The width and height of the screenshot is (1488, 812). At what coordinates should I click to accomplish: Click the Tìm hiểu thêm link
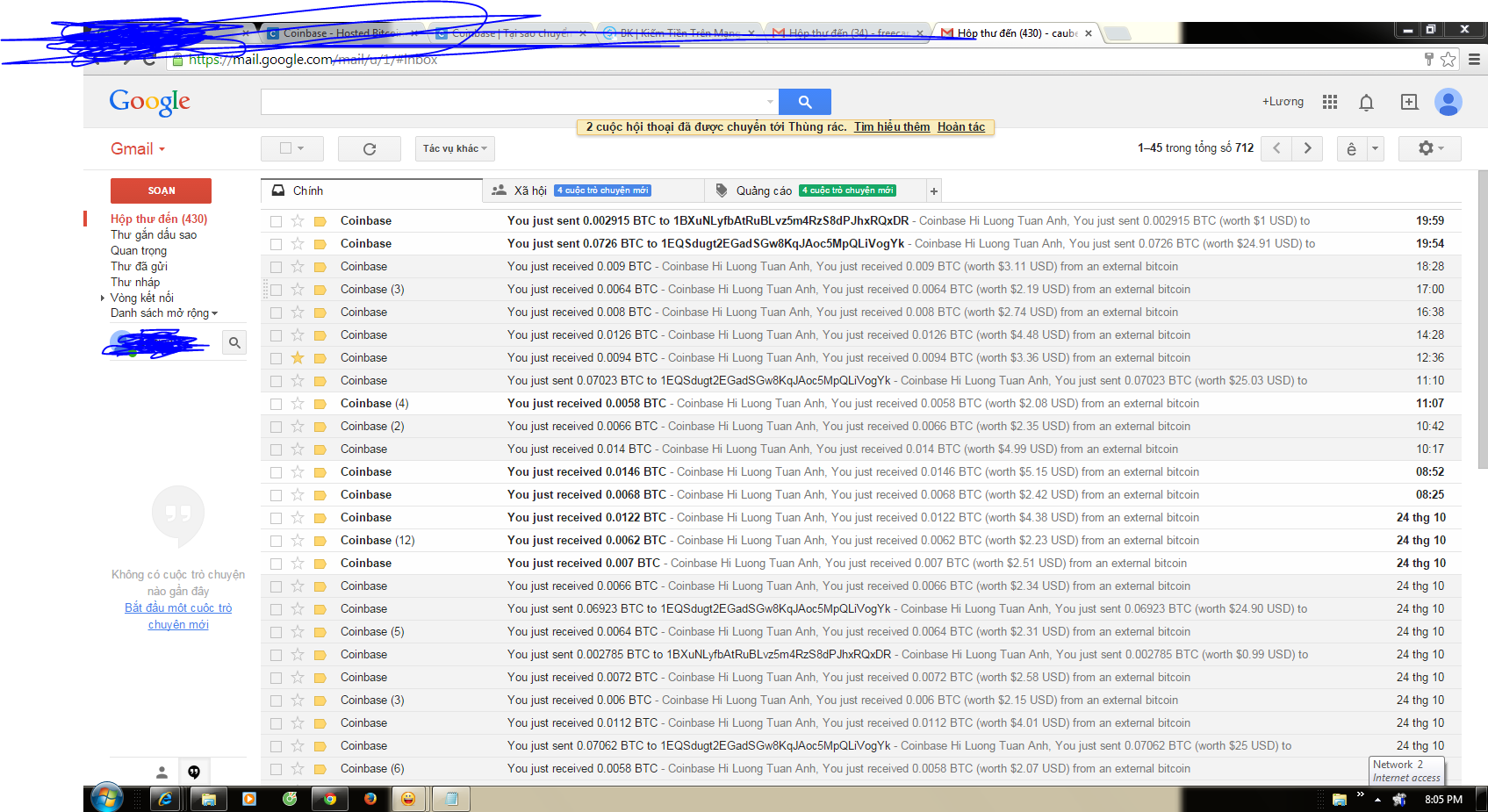pyautogui.click(x=892, y=126)
